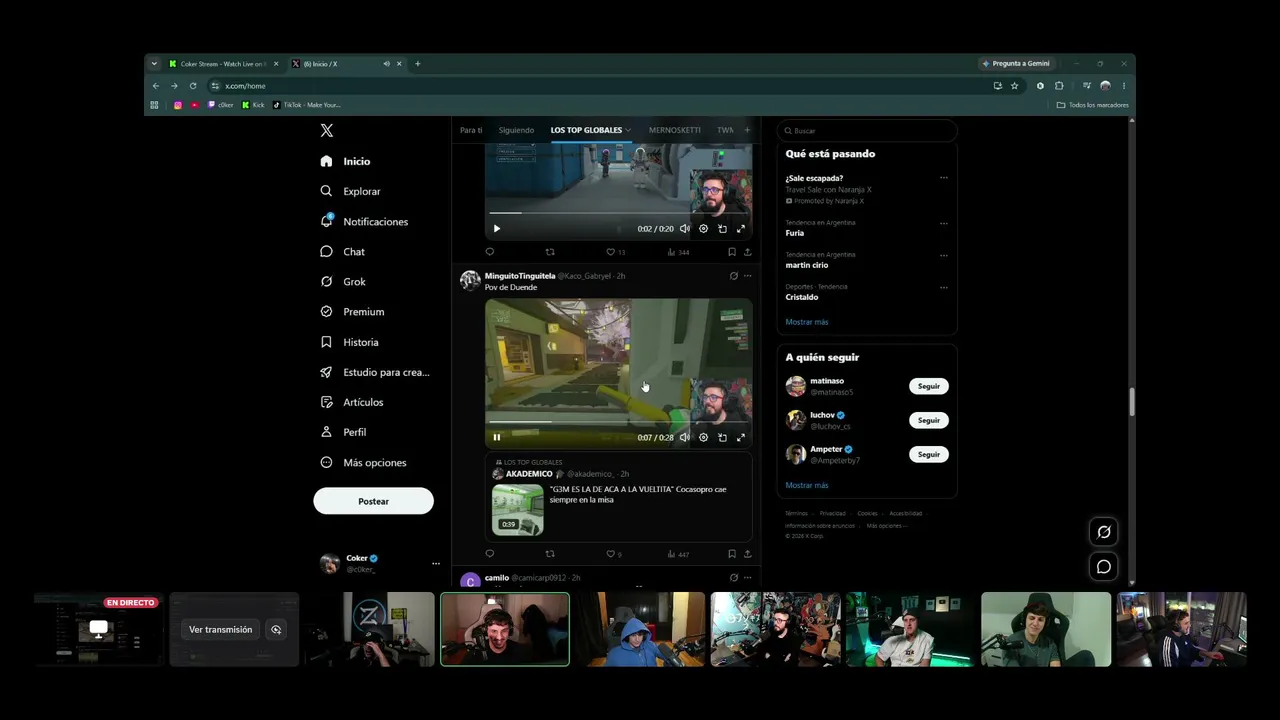The width and height of the screenshot is (1280, 720).
Task: Open more options for Furia trend
Action: 943,223
